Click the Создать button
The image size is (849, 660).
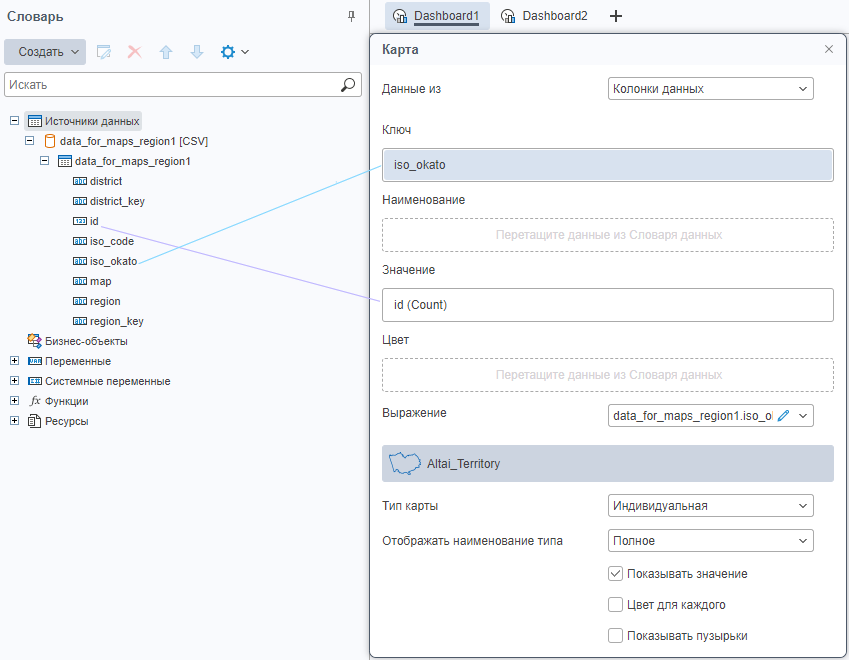pos(45,51)
